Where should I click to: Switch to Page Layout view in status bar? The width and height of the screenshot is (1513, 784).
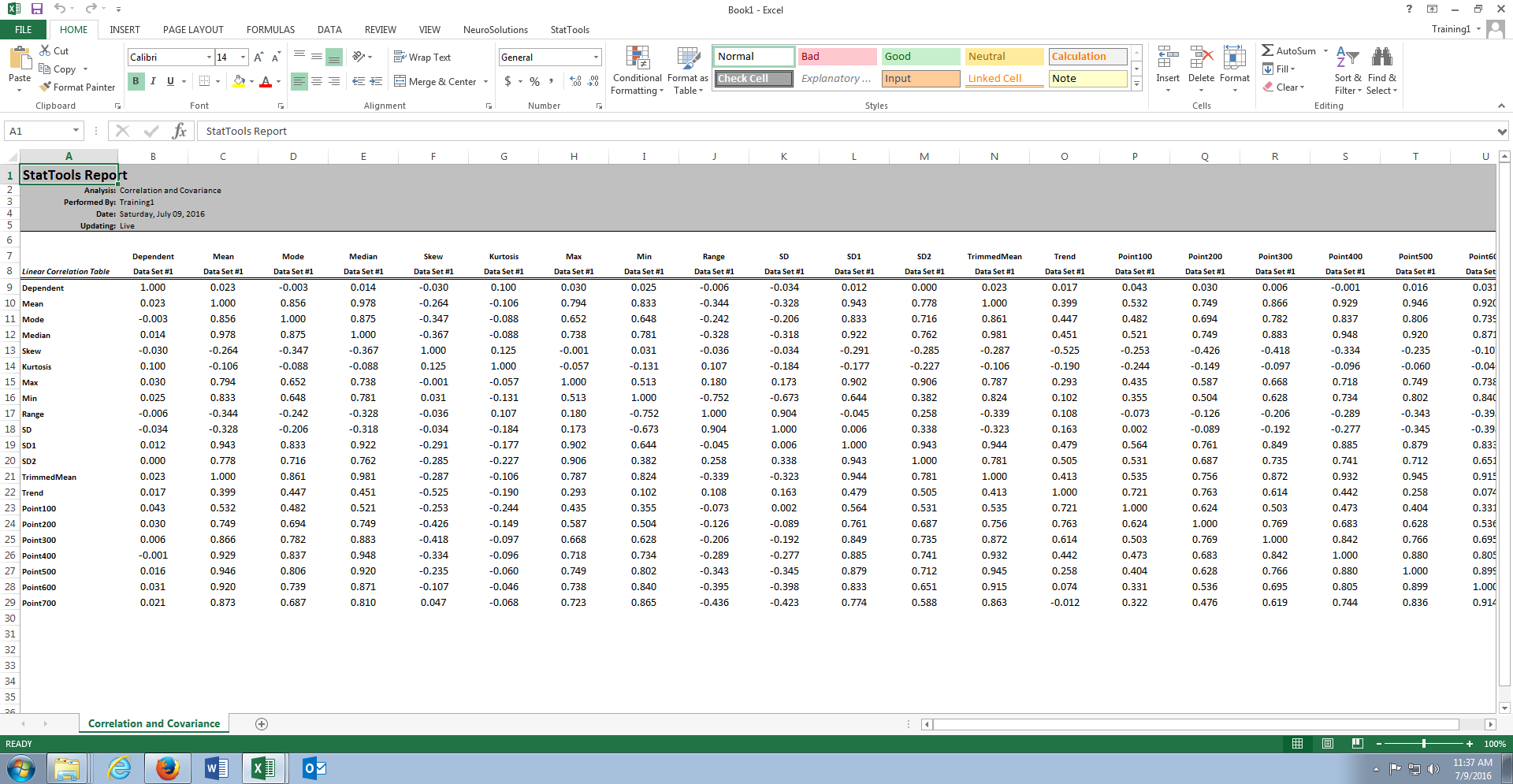coord(1328,743)
